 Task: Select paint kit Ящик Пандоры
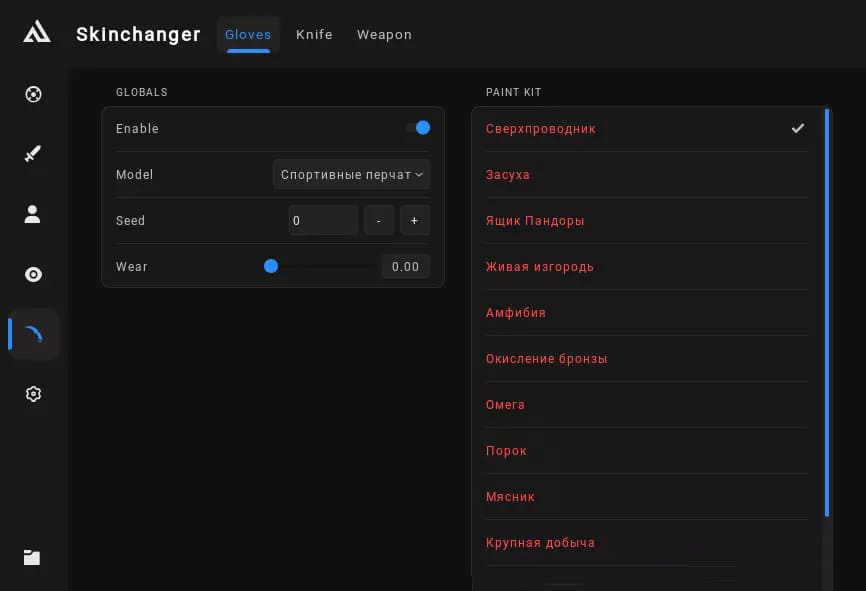pyautogui.click(x=646, y=220)
